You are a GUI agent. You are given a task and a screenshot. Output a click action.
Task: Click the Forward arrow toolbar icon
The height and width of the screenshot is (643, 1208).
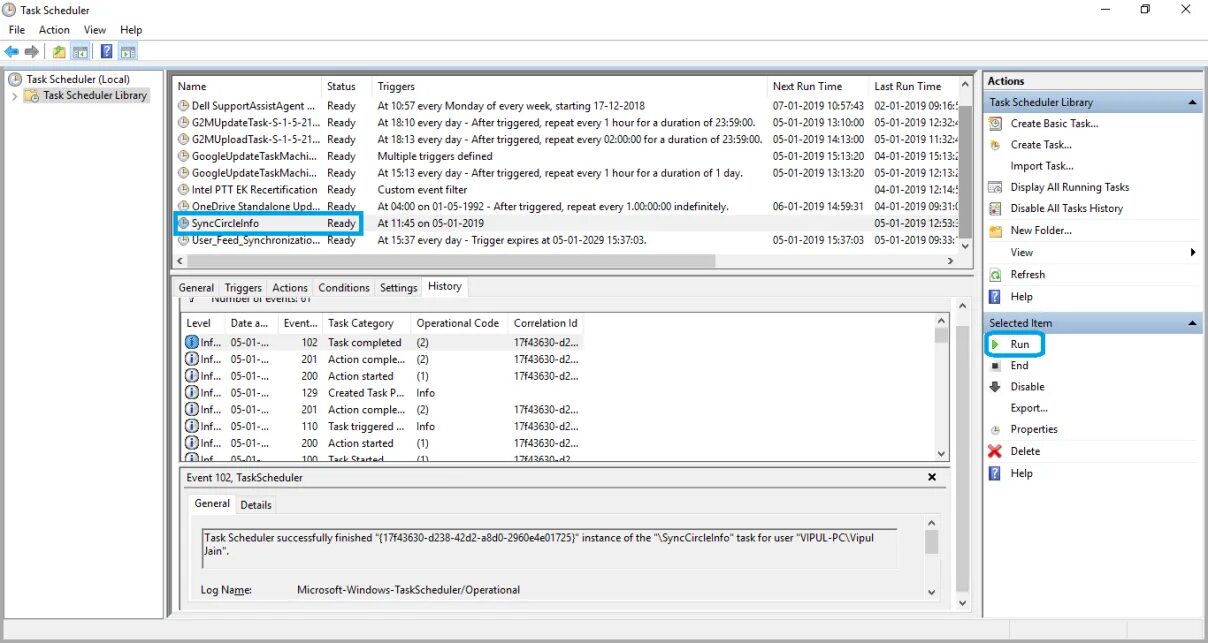tap(32, 52)
